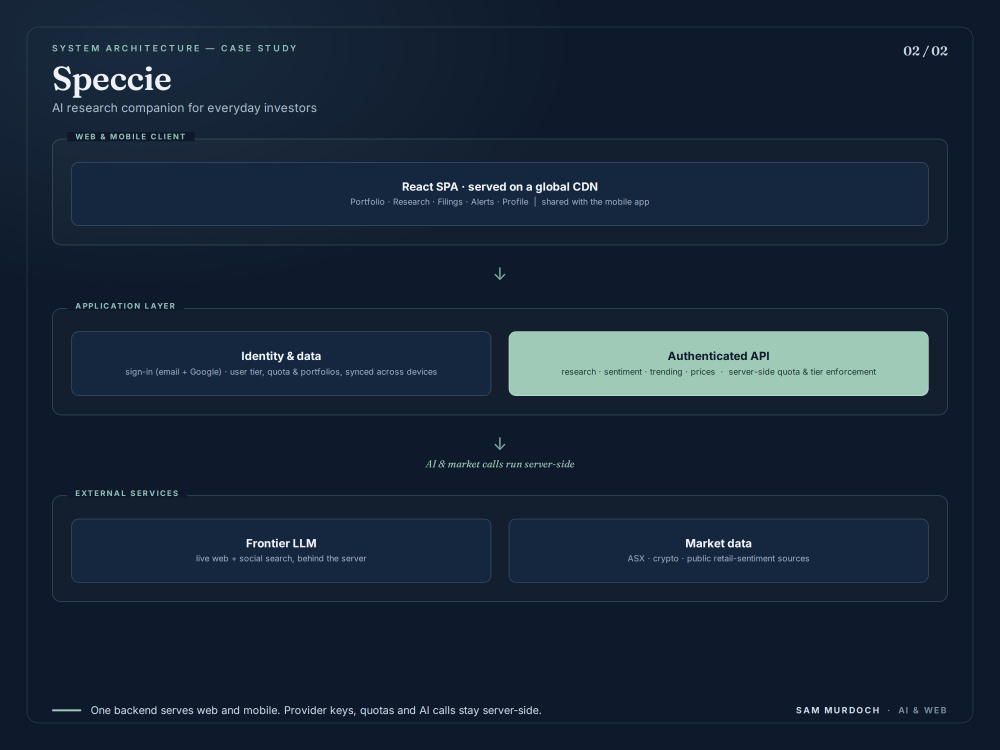The height and width of the screenshot is (750, 1000).
Task: Click the 'EXTERNAL SERVICES' section label
Action: [127, 494]
